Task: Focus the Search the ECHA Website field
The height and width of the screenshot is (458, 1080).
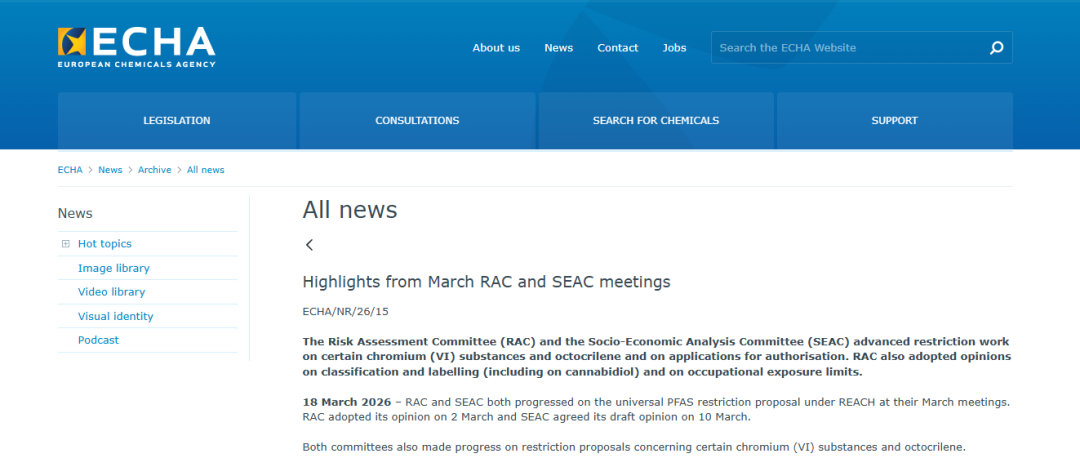Action: click(x=845, y=48)
